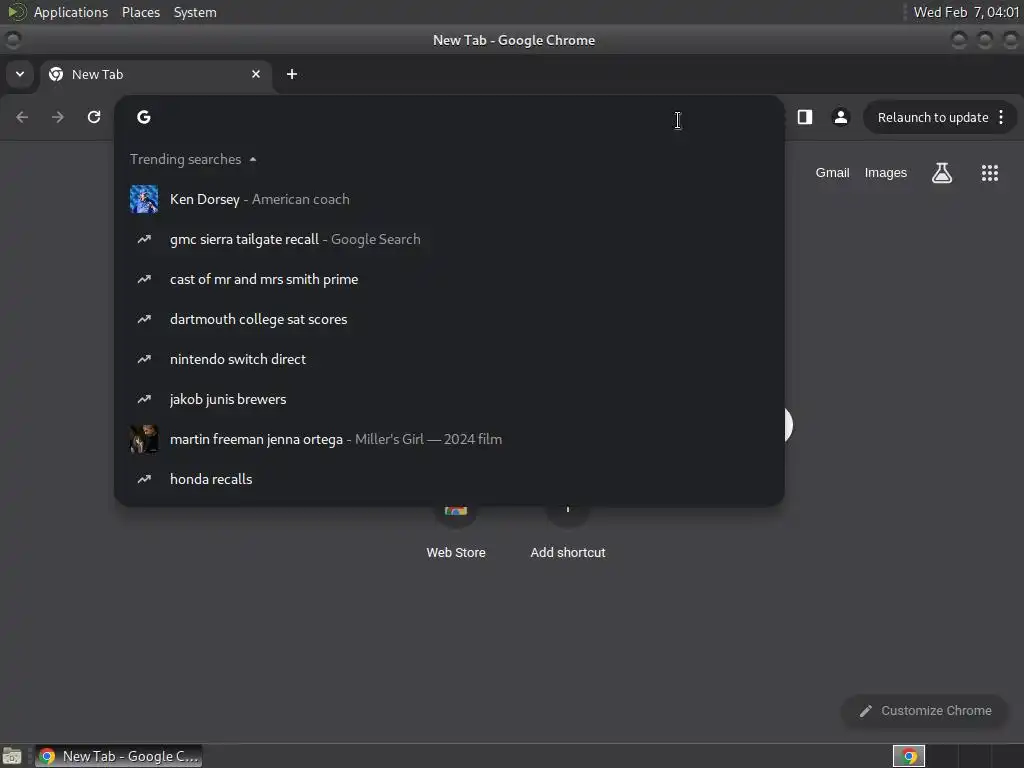Click trending arrow beside gmc sierra tailgate recall
Image resolution: width=1024 pixels, height=768 pixels.
click(x=144, y=239)
